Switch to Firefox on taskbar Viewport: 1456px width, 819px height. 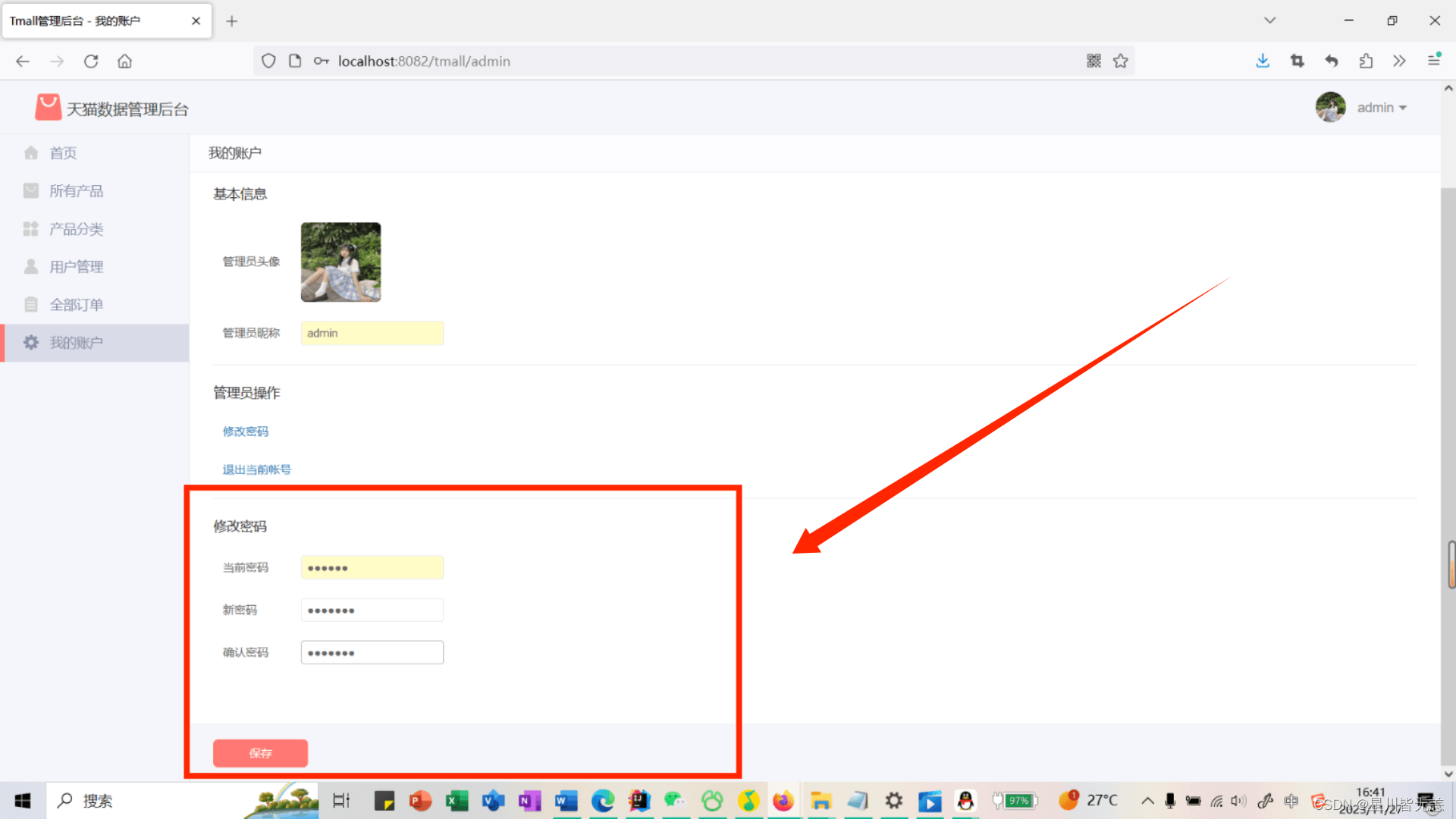click(783, 801)
